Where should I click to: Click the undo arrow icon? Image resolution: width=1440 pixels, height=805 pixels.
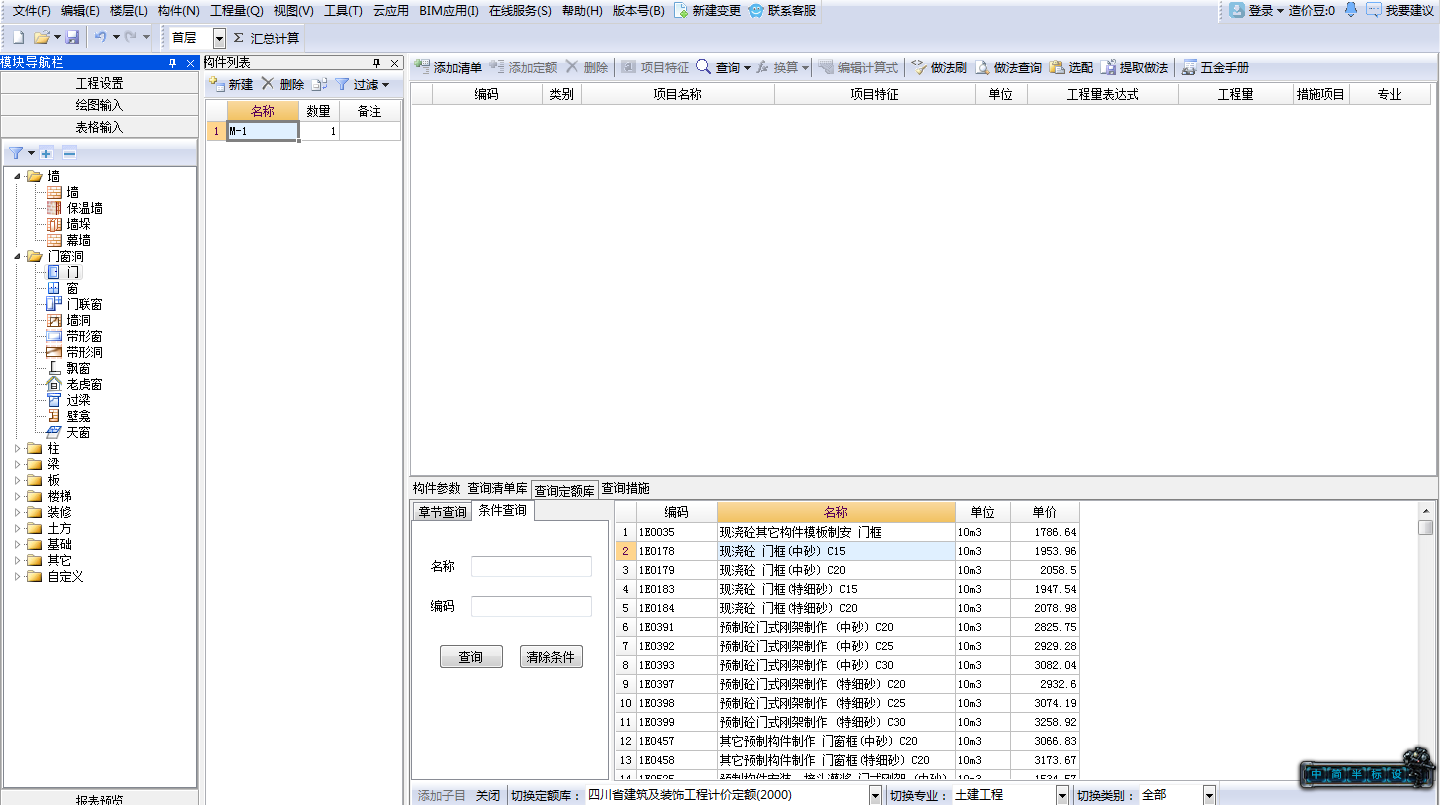click(x=100, y=37)
